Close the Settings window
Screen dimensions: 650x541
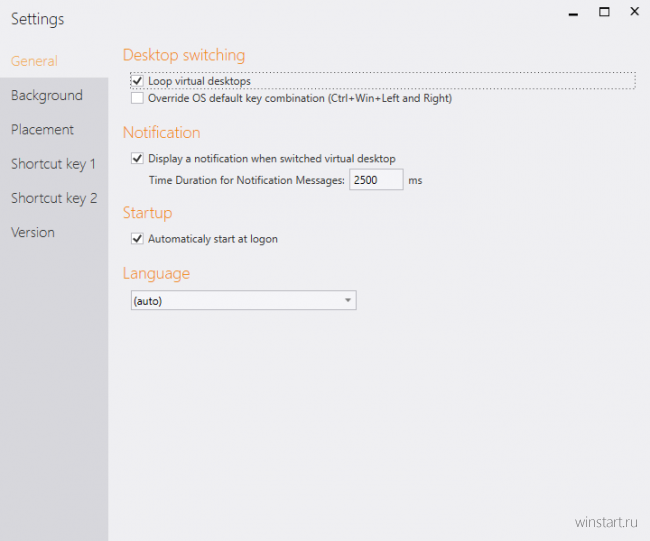634,12
